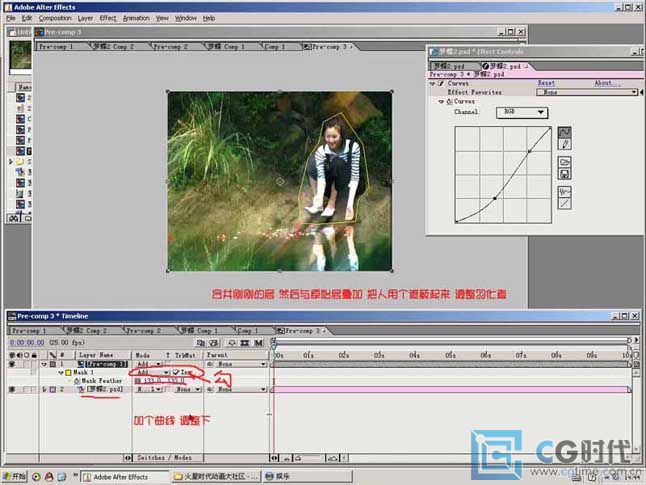Screen dimensions: 646x485
Task: Open Parent None dropdown for layer 2
Action: 240,389
